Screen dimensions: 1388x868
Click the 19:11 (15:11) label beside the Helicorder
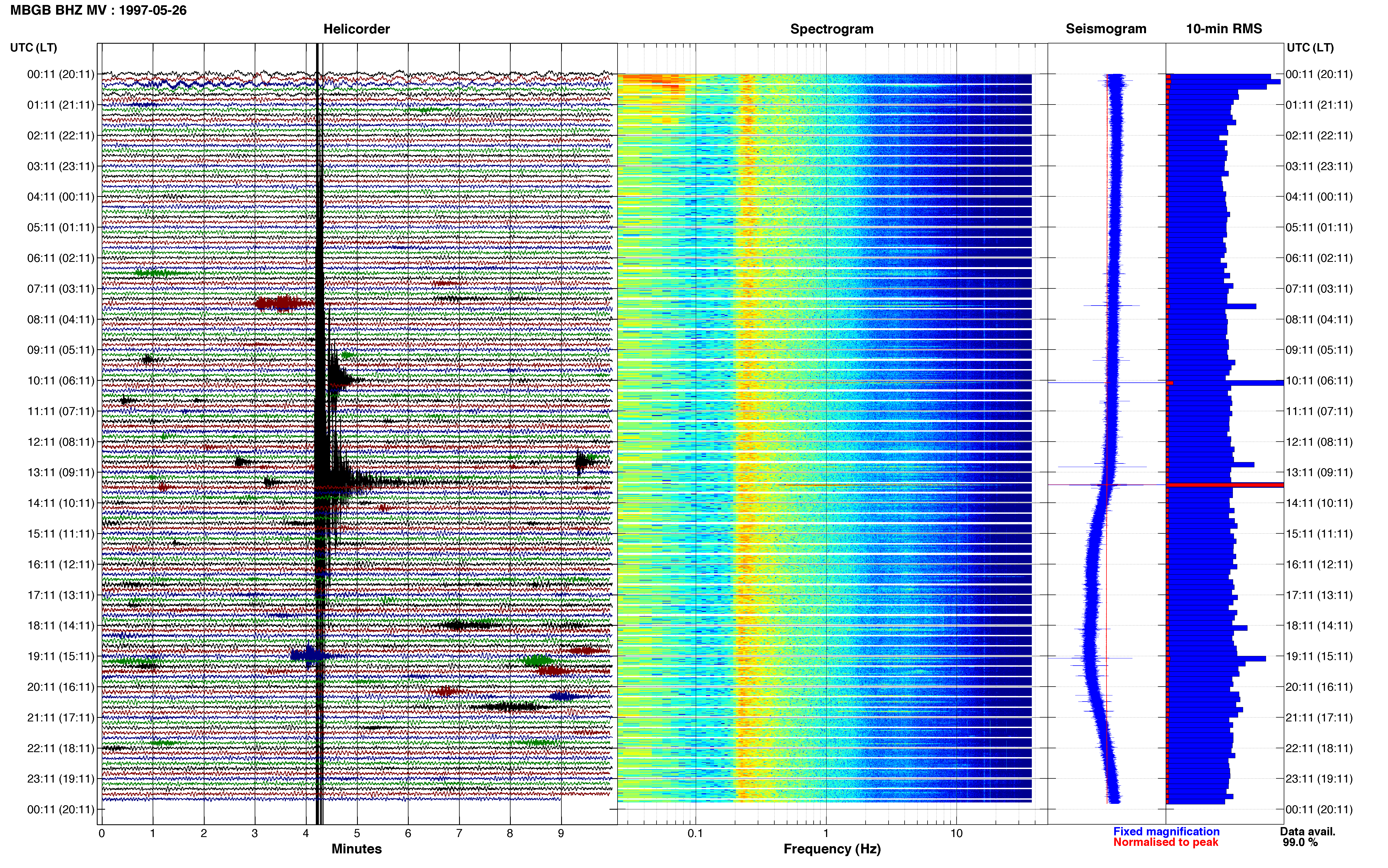click(x=61, y=656)
